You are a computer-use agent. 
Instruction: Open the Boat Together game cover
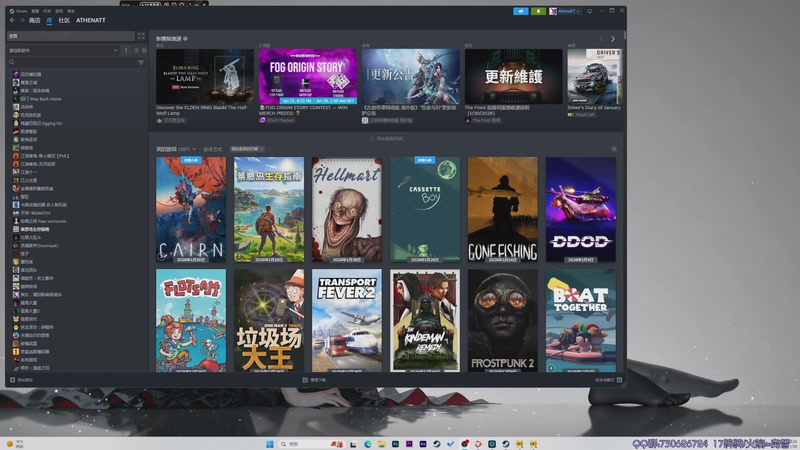(x=581, y=320)
